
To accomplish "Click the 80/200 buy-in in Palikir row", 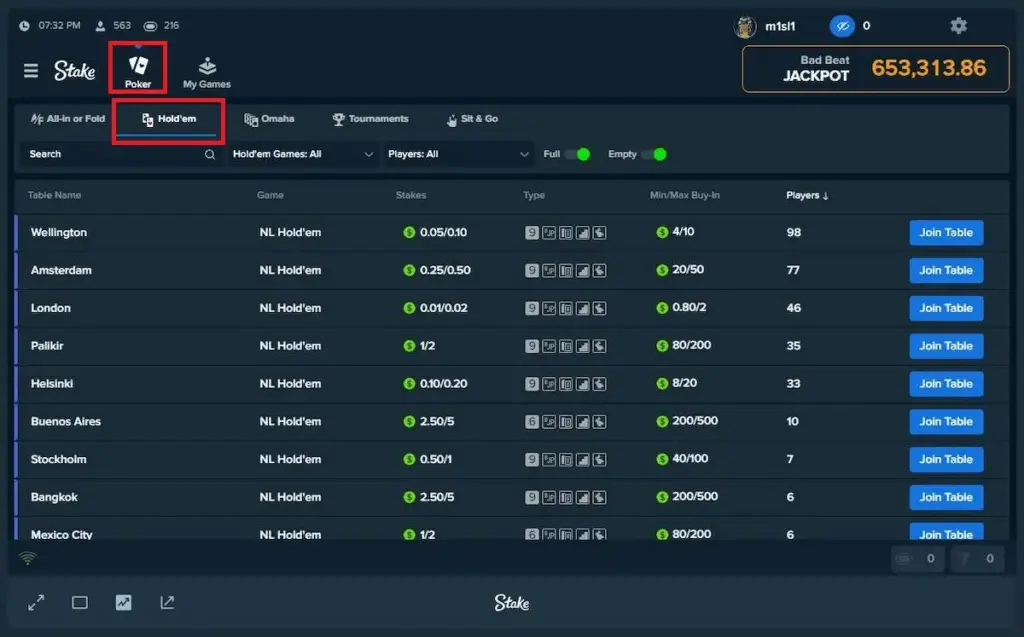I will click(692, 345).
